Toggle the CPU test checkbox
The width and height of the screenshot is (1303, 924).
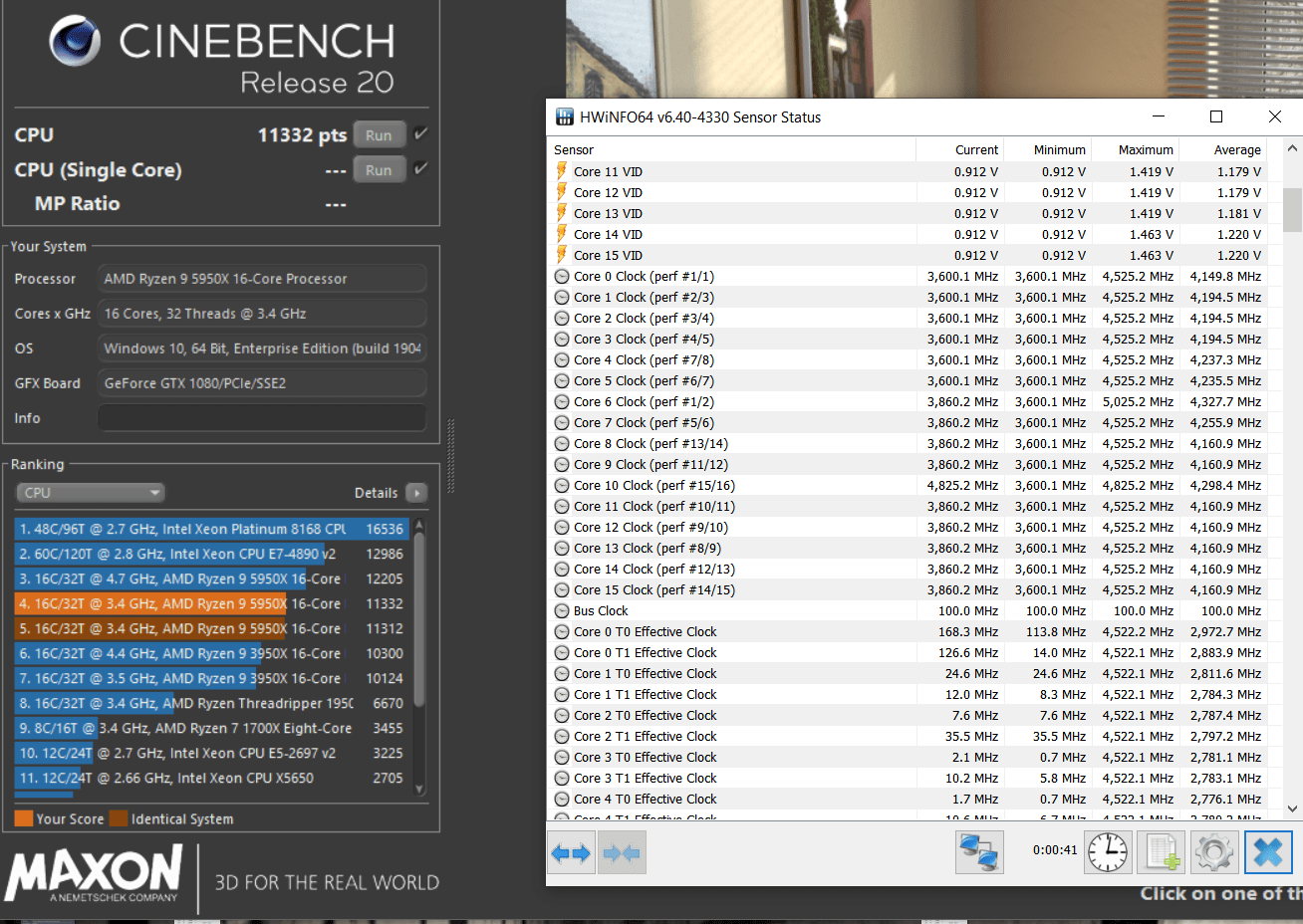tap(420, 133)
